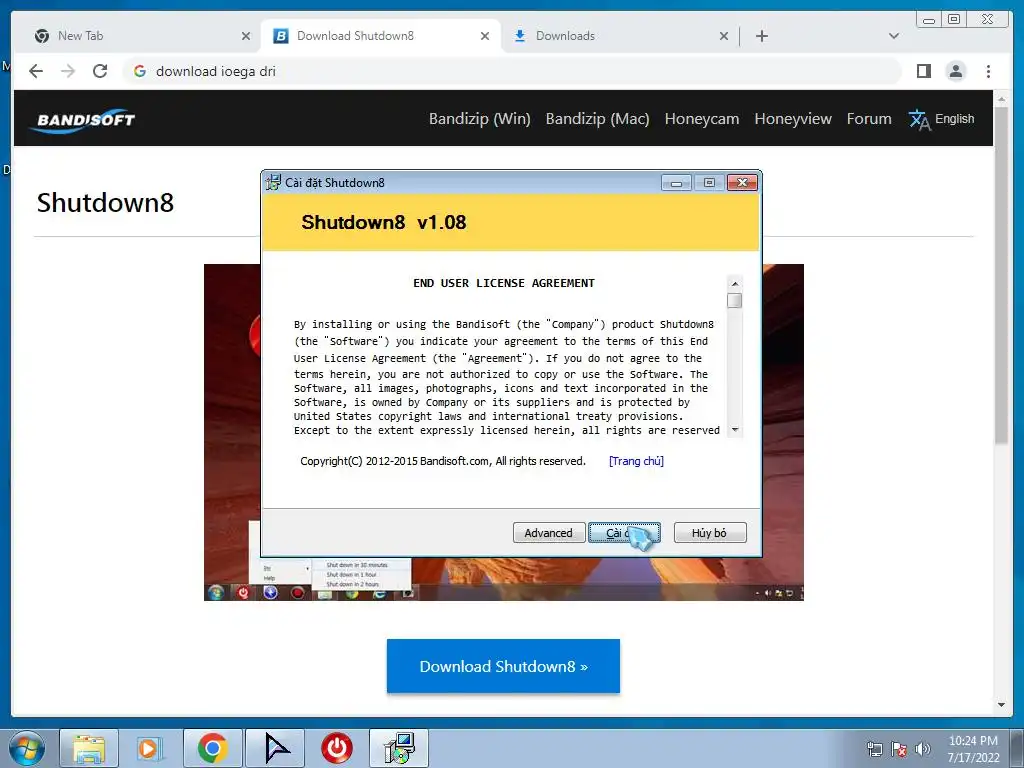1024x768 pixels.
Task: Reload the page with the refresh icon
Action: pos(100,71)
